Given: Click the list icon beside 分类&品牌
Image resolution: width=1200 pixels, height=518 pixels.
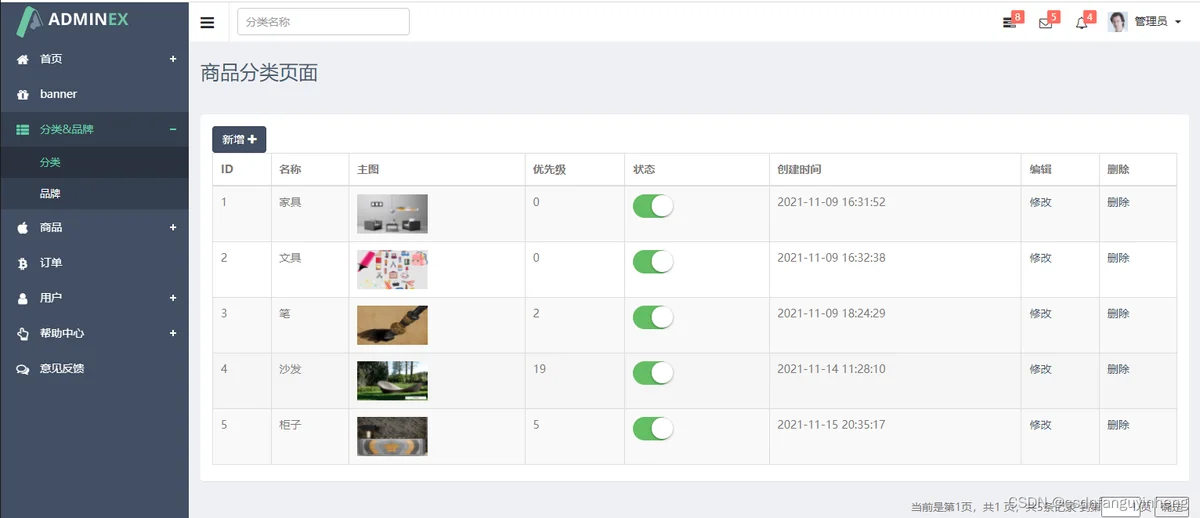Looking at the screenshot, I should [x=23, y=129].
